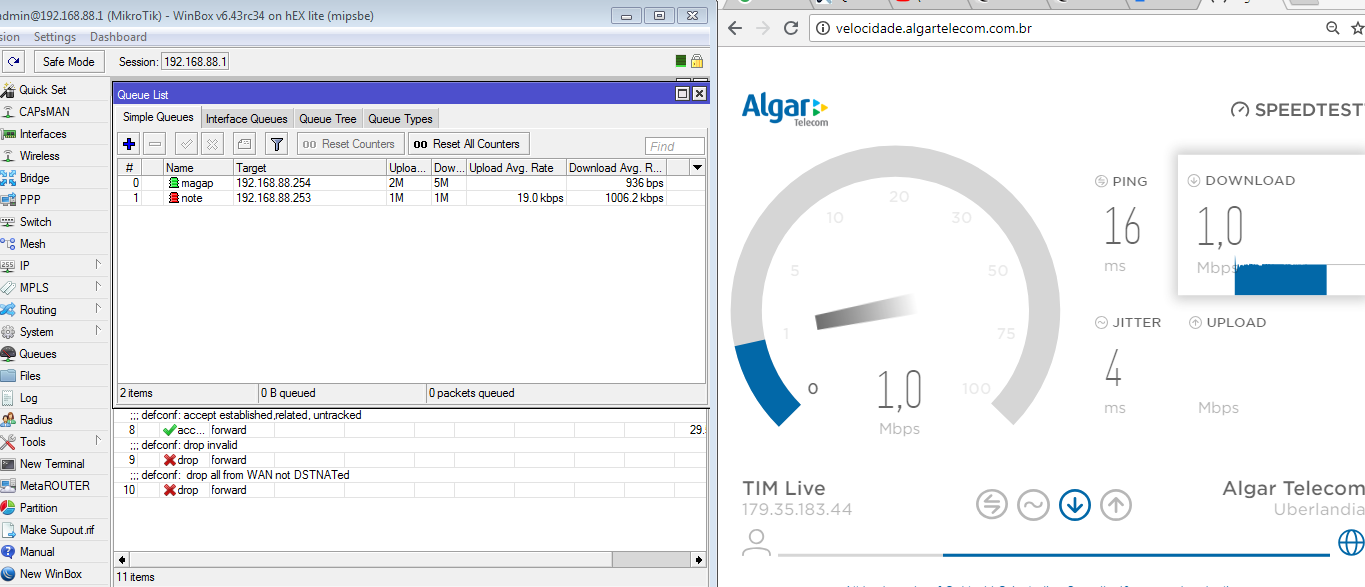Image resolution: width=1365 pixels, height=587 pixels.
Task: Expand the System submenu arrow
Action: pyautogui.click(x=99, y=331)
